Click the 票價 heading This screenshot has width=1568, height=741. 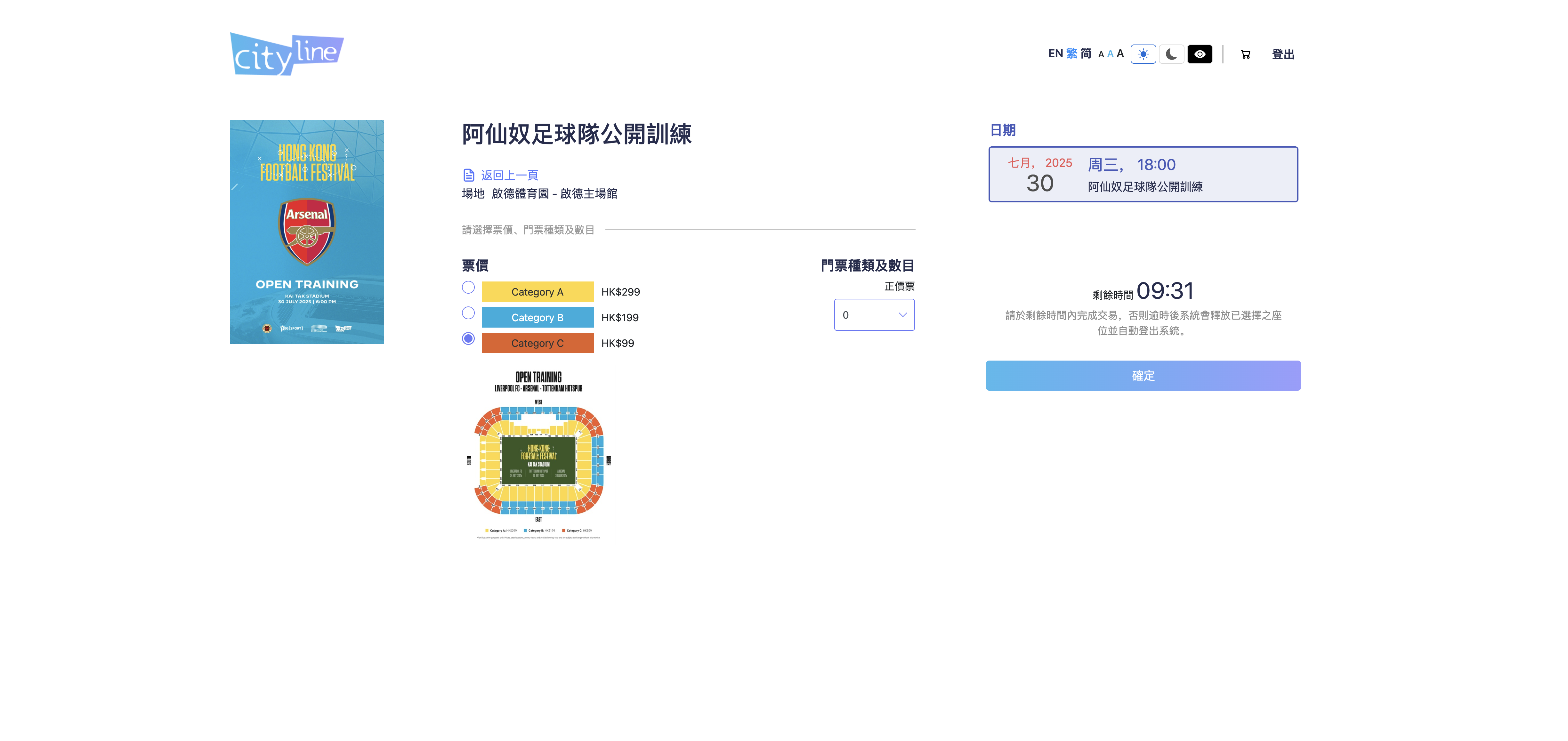click(475, 265)
